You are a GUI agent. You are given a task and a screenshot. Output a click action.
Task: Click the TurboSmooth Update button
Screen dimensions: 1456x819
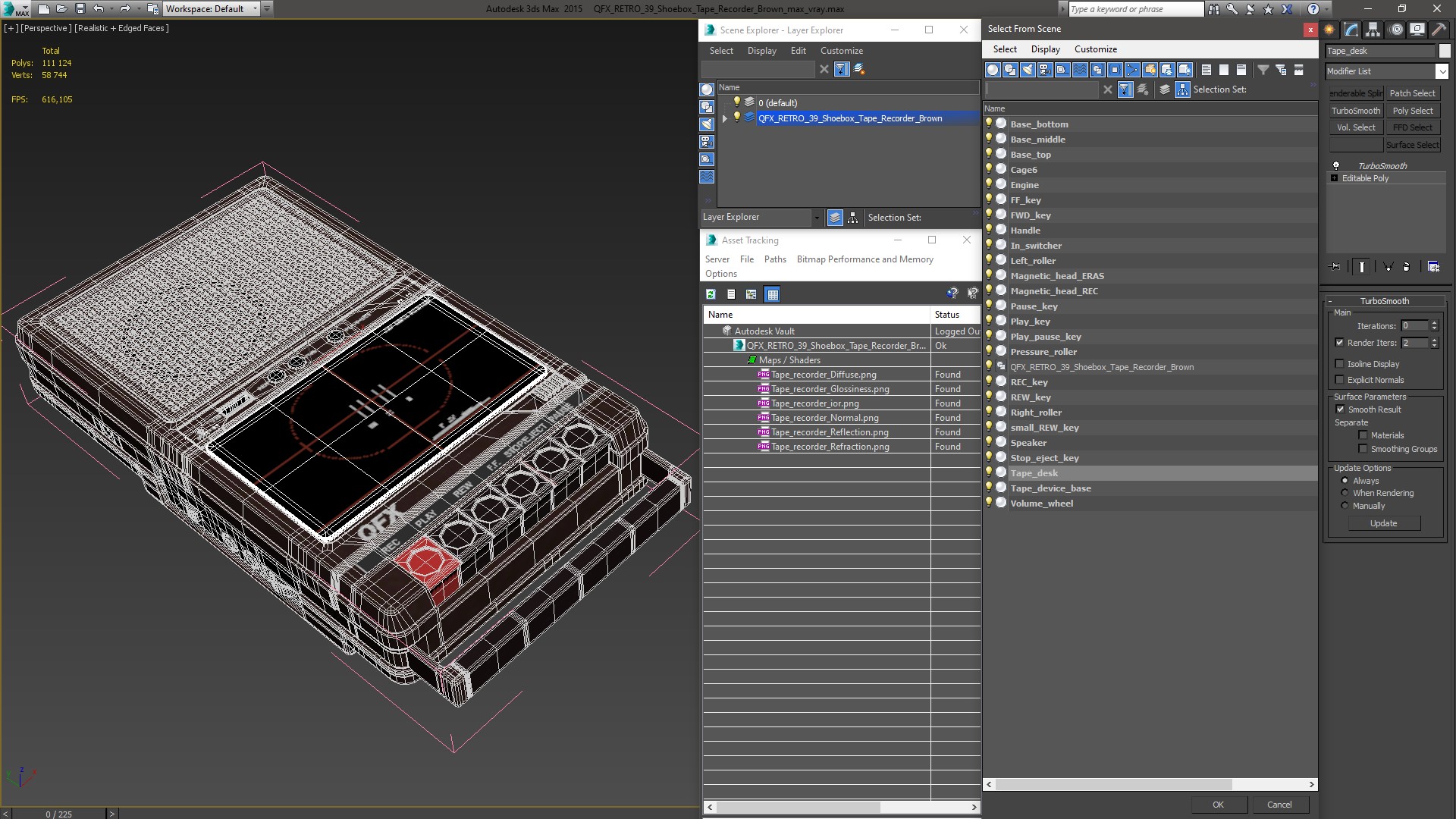[1383, 523]
